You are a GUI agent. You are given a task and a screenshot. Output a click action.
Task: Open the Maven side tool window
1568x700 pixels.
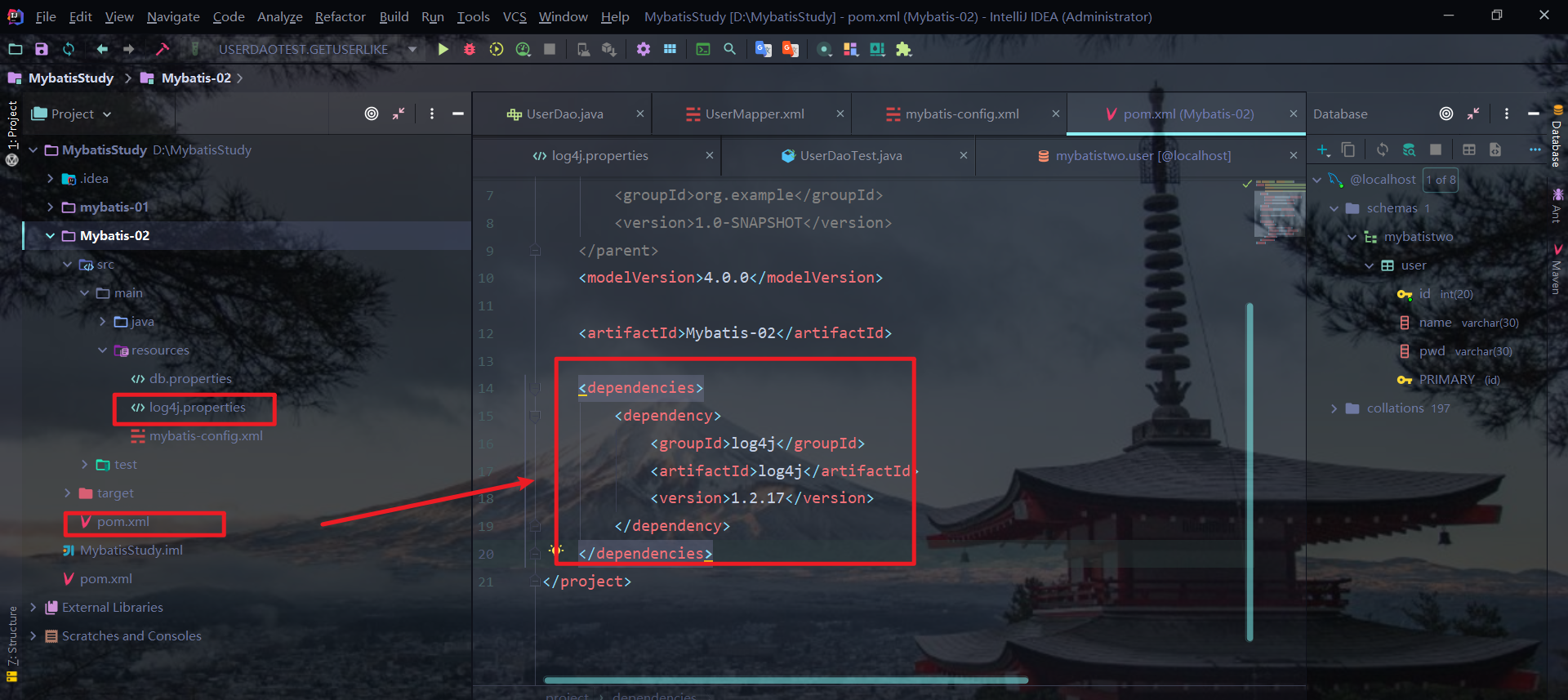[x=1557, y=269]
